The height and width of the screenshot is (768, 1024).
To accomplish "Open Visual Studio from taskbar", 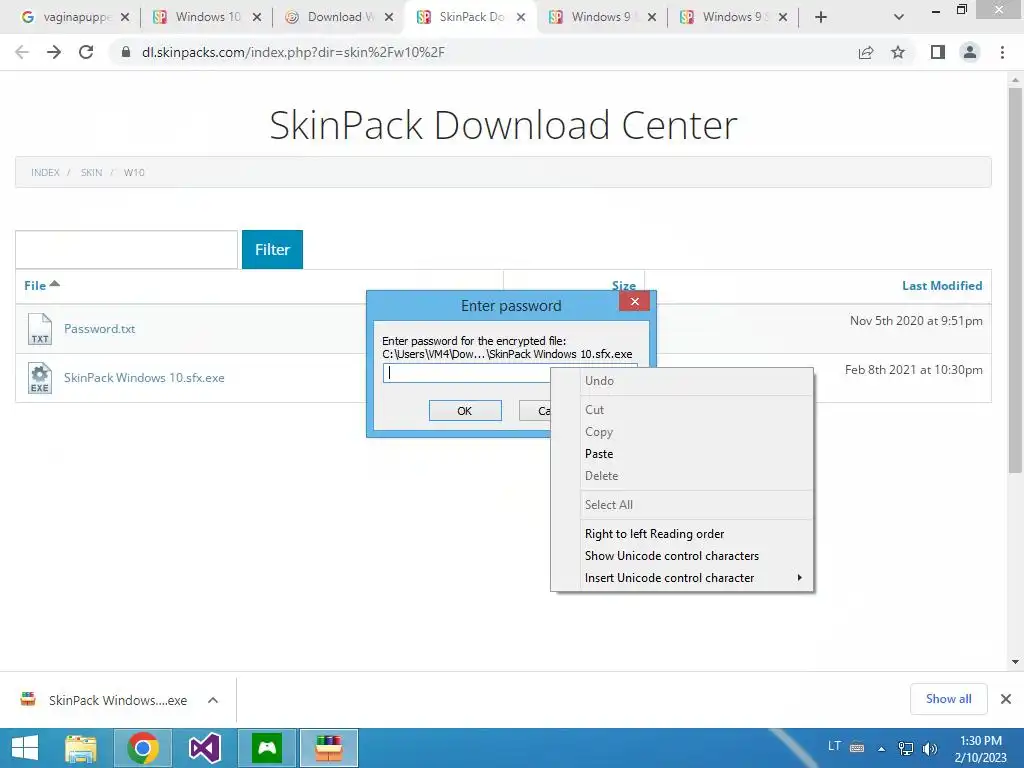I will pyautogui.click(x=204, y=748).
